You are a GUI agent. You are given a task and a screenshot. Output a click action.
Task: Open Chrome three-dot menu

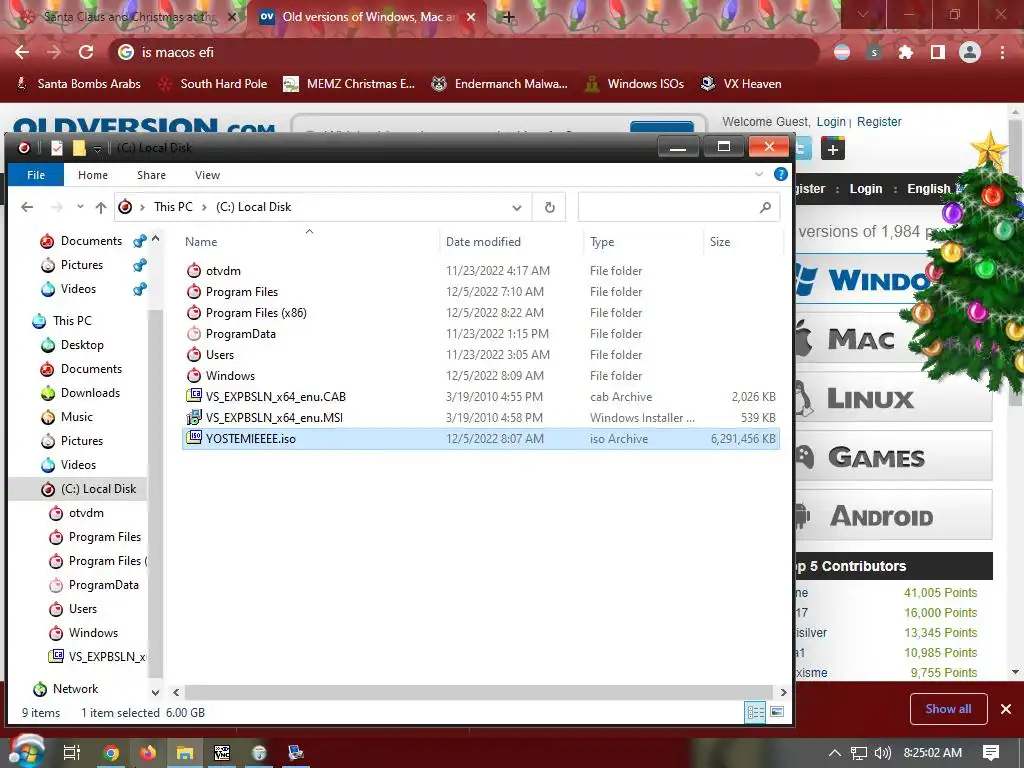1002,52
